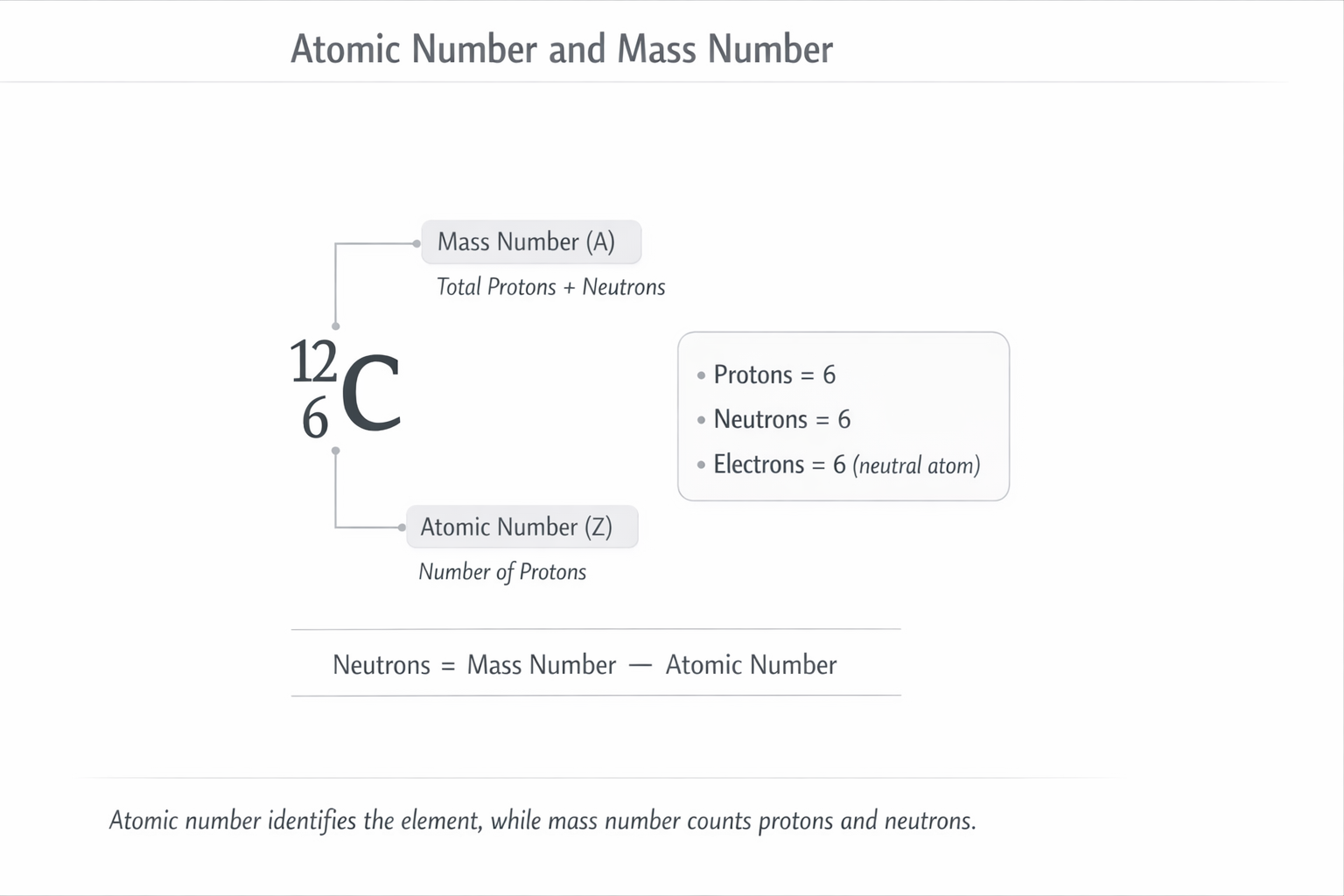Select the Protons = 6 bullet line

click(x=766, y=374)
